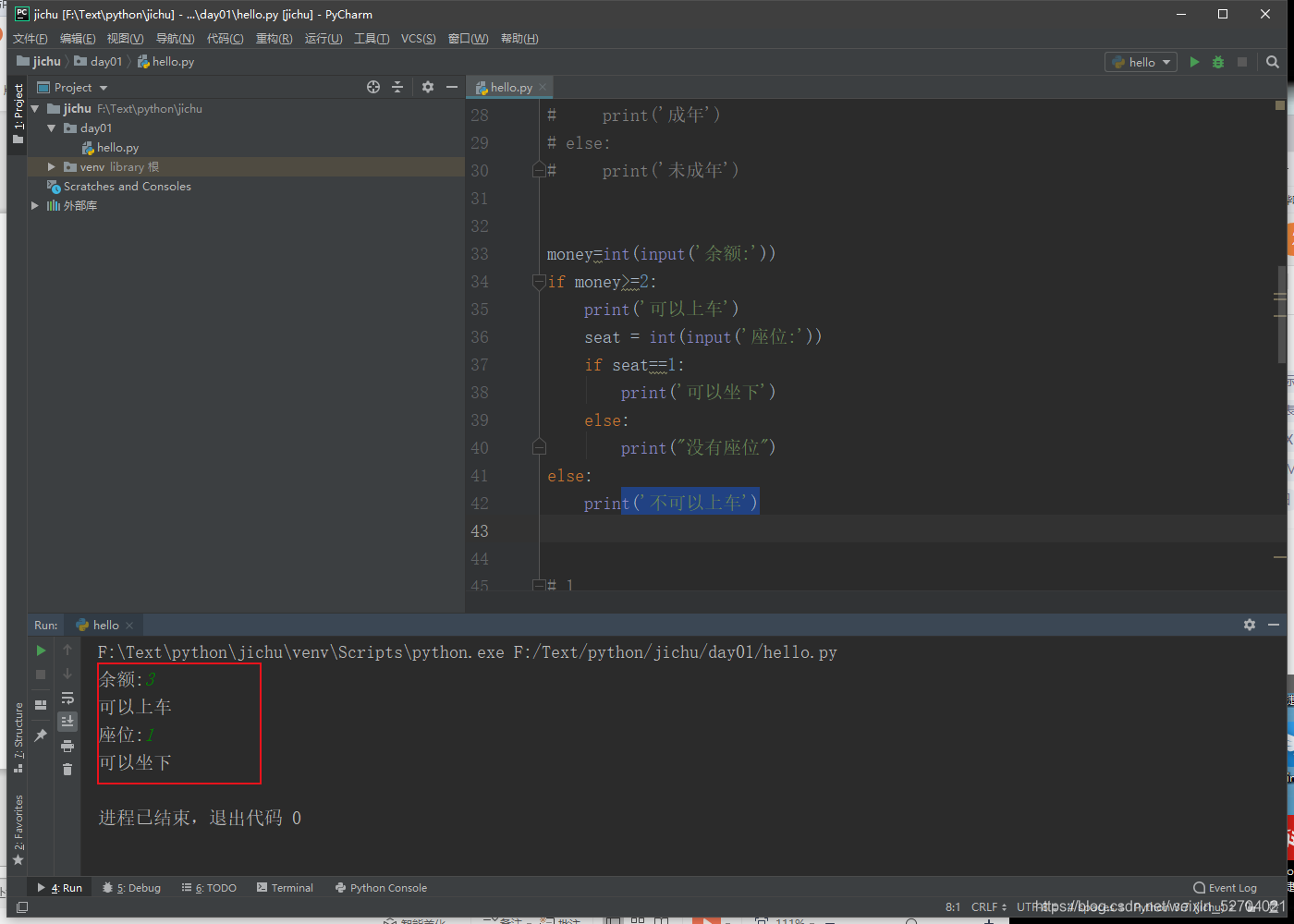Open the VCS(S) menu
Image resolution: width=1294 pixels, height=924 pixels.
(x=419, y=38)
